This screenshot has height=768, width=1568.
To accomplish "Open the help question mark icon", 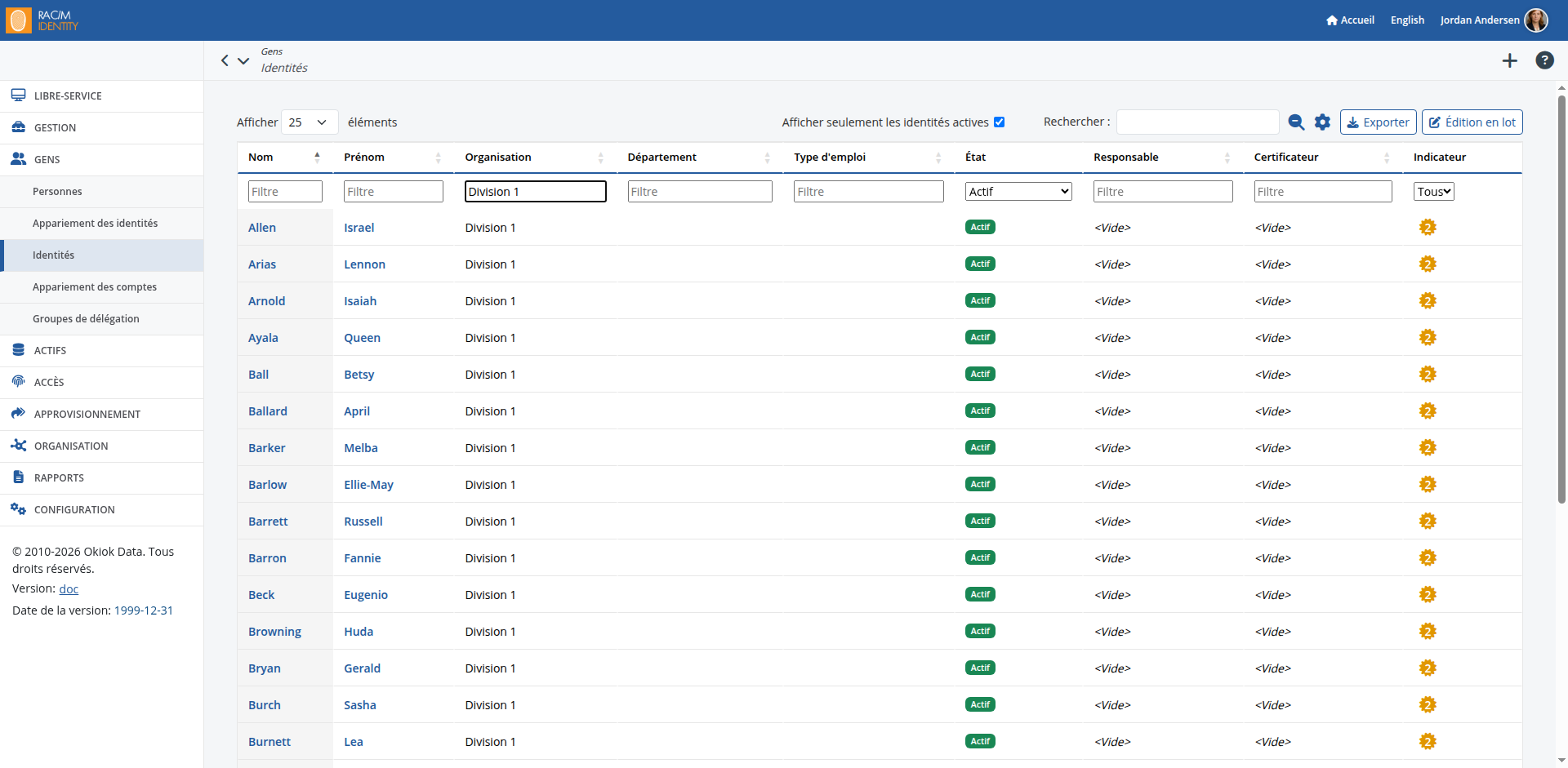I will 1544,60.
